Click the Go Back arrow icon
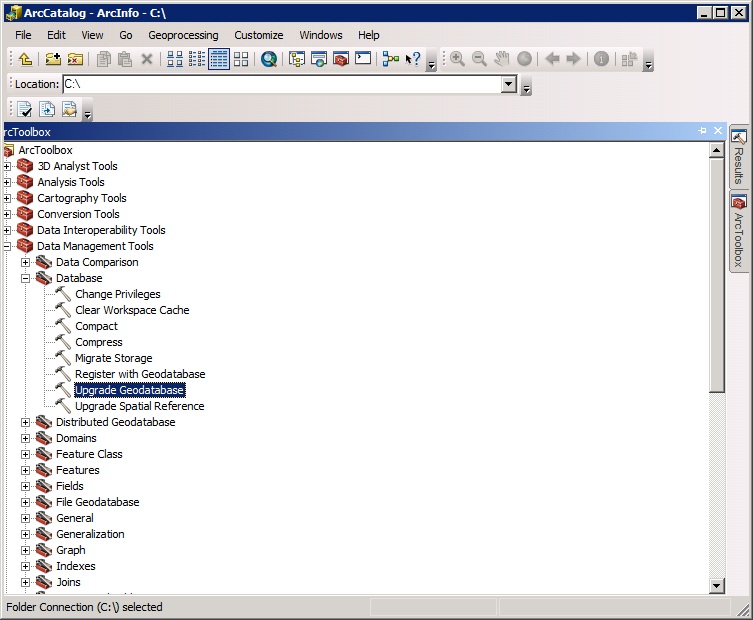This screenshot has height=620, width=753. click(552, 59)
